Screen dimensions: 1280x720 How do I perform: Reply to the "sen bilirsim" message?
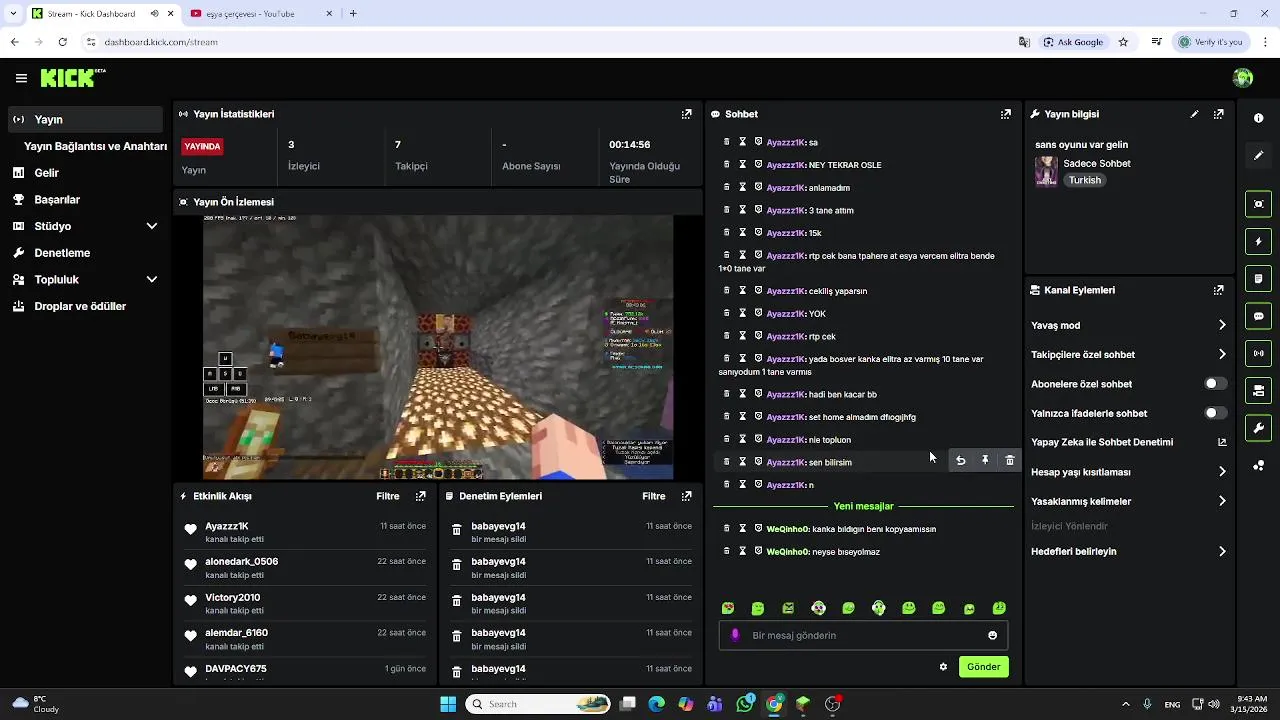coord(960,460)
